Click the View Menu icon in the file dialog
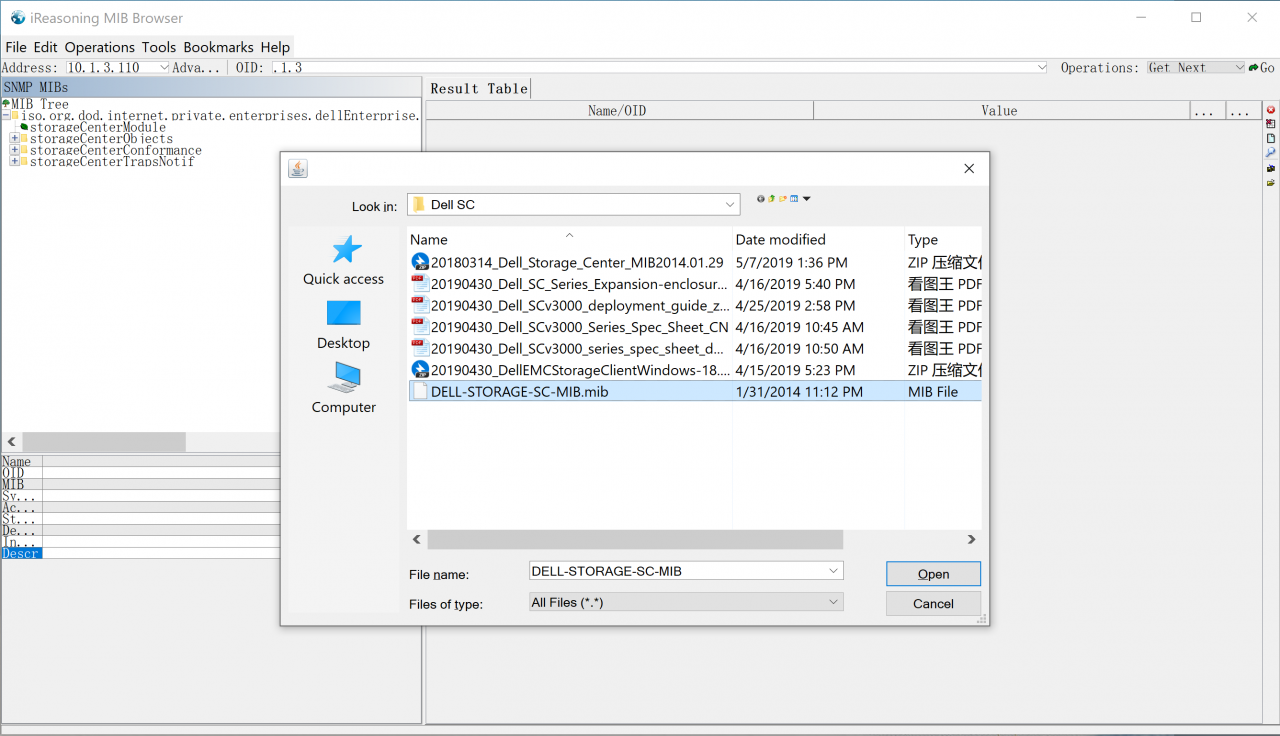1280x736 pixels. tap(794, 199)
